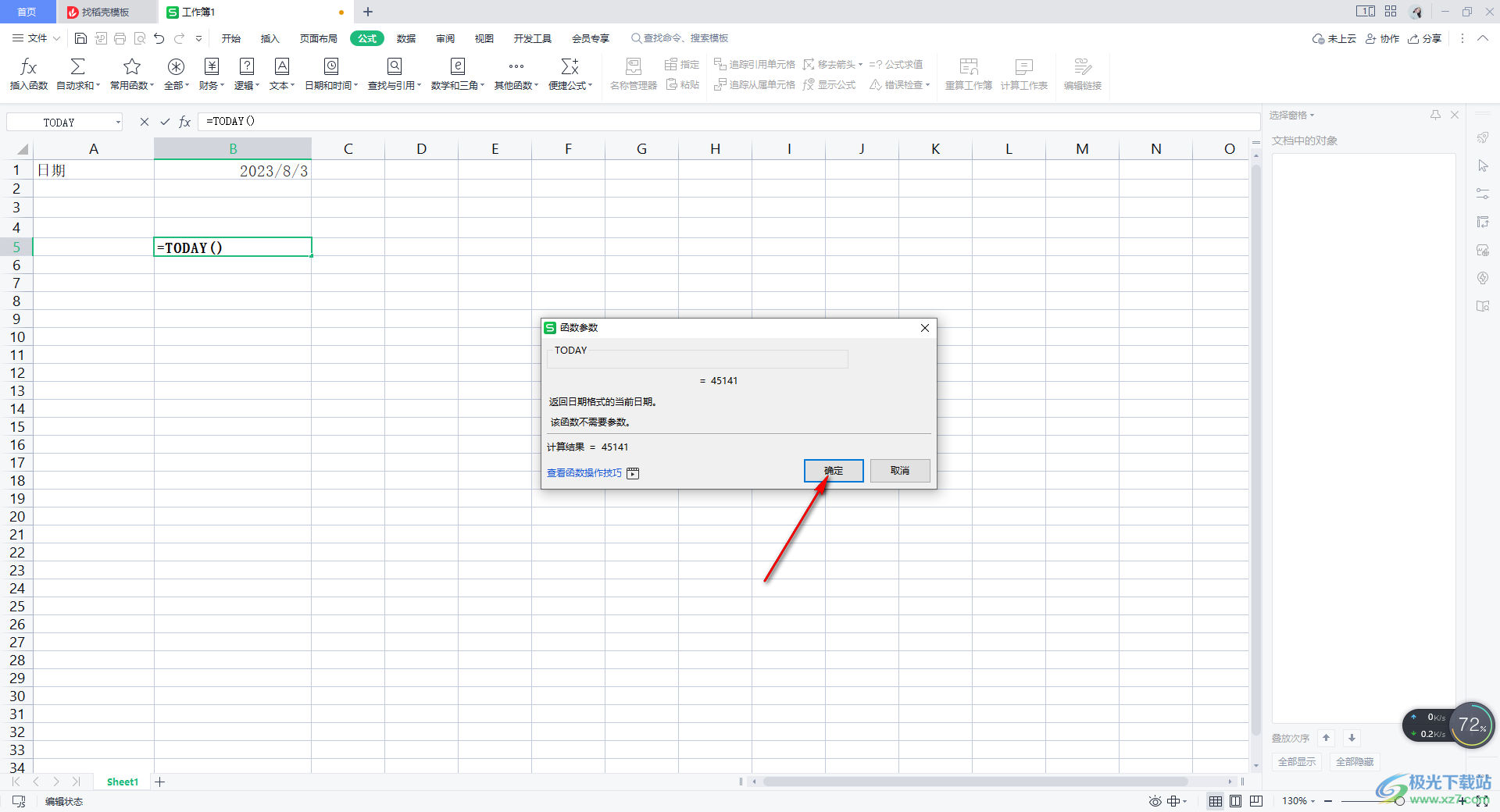1500x812 pixels.
Task: Open the Quick Formula (便捷公式) icon
Action: [x=570, y=66]
